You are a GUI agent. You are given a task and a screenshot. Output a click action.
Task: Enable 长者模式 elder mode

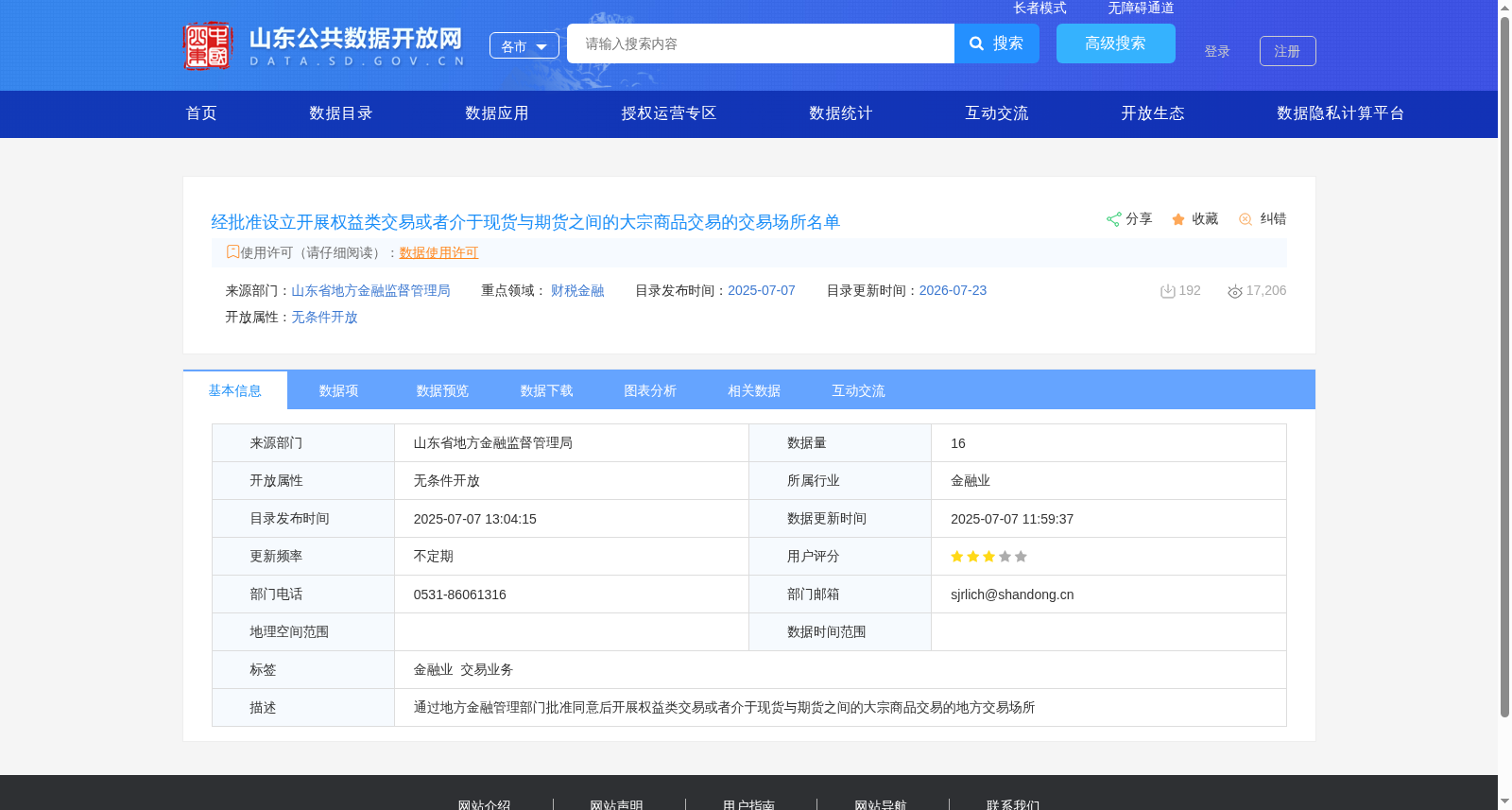tap(1040, 8)
